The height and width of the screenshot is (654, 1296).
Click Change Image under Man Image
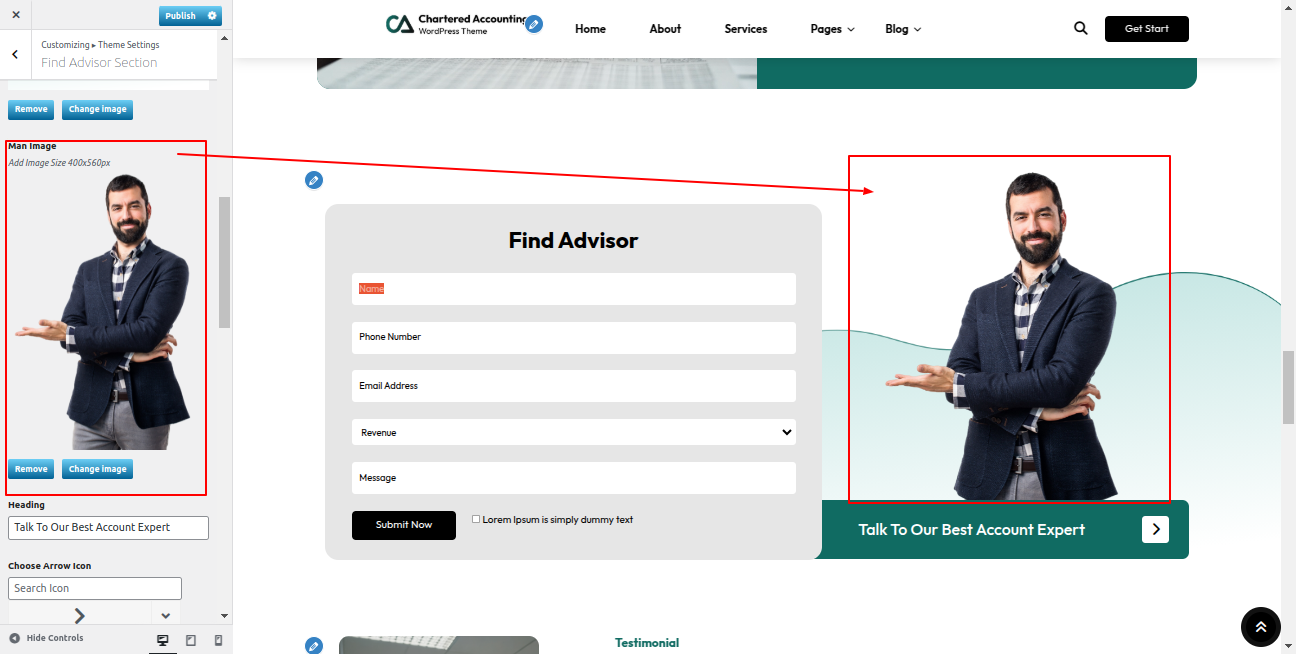(97, 469)
